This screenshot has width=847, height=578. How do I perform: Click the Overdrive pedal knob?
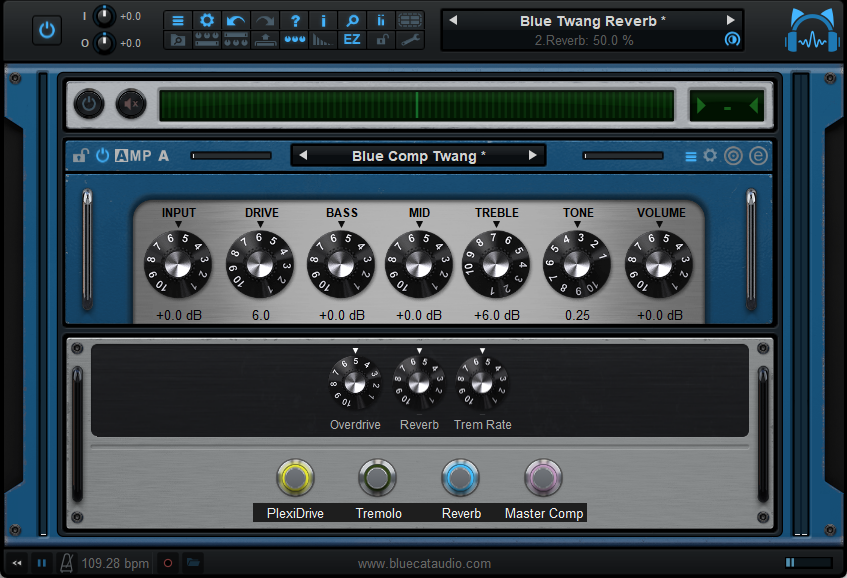pos(355,383)
